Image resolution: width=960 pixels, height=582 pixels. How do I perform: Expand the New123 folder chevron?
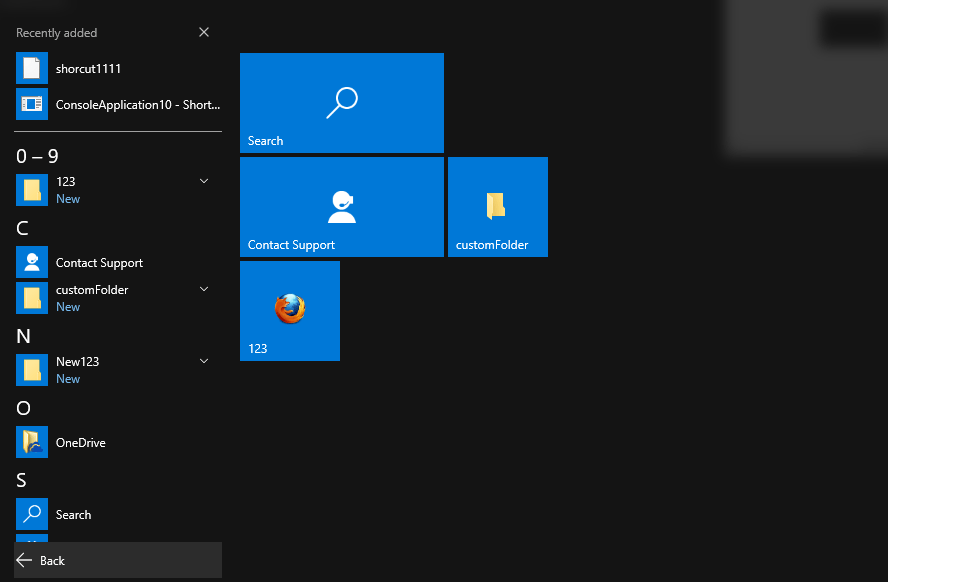[204, 361]
